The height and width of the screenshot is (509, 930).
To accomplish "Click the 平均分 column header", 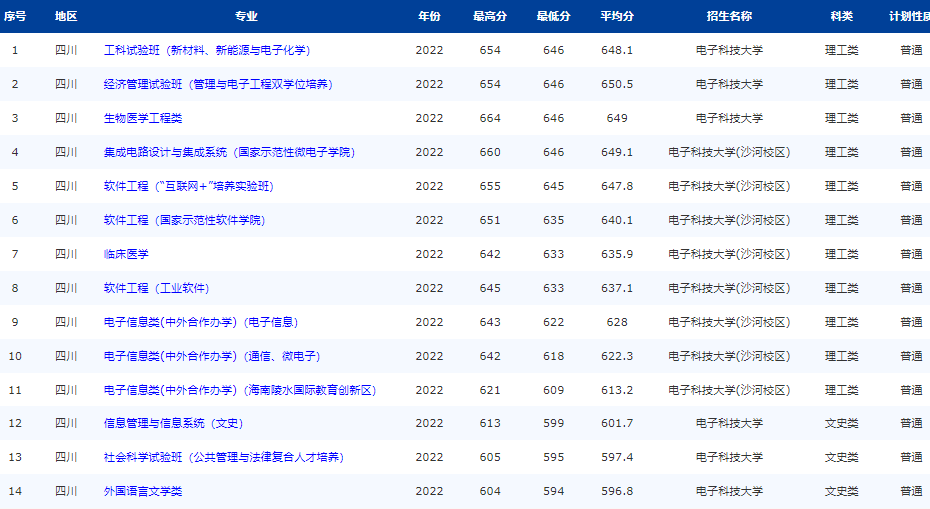I will click(x=617, y=17).
